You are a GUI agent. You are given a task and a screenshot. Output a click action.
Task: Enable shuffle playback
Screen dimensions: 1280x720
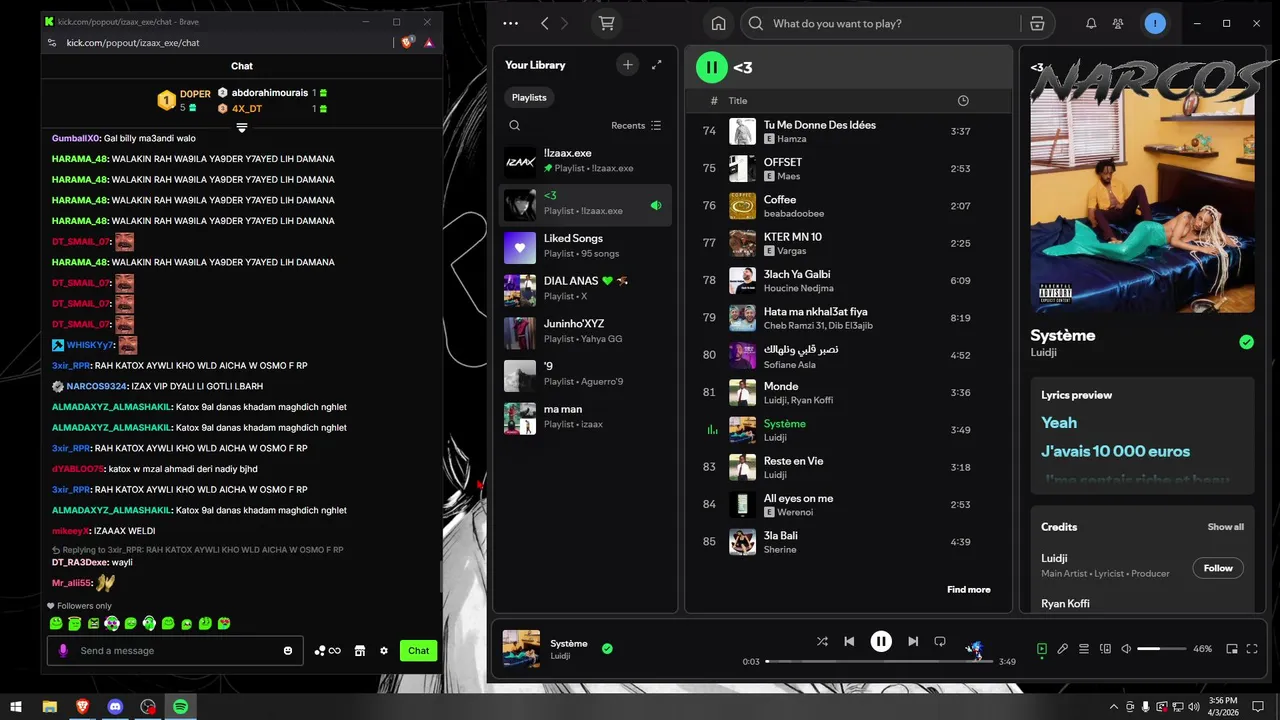(x=822, y=642)
